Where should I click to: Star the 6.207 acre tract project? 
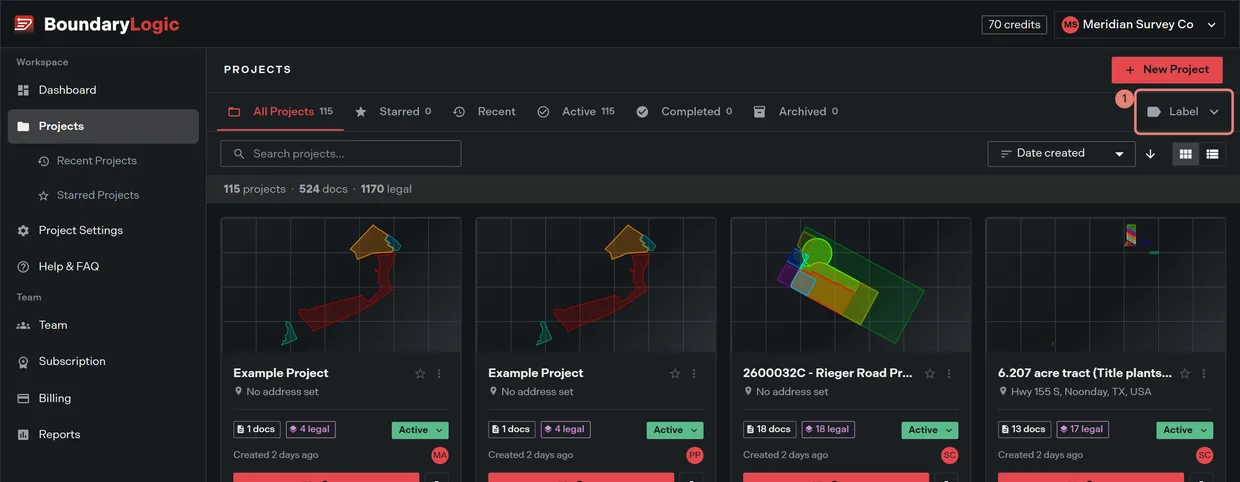tap(1185, 374)
